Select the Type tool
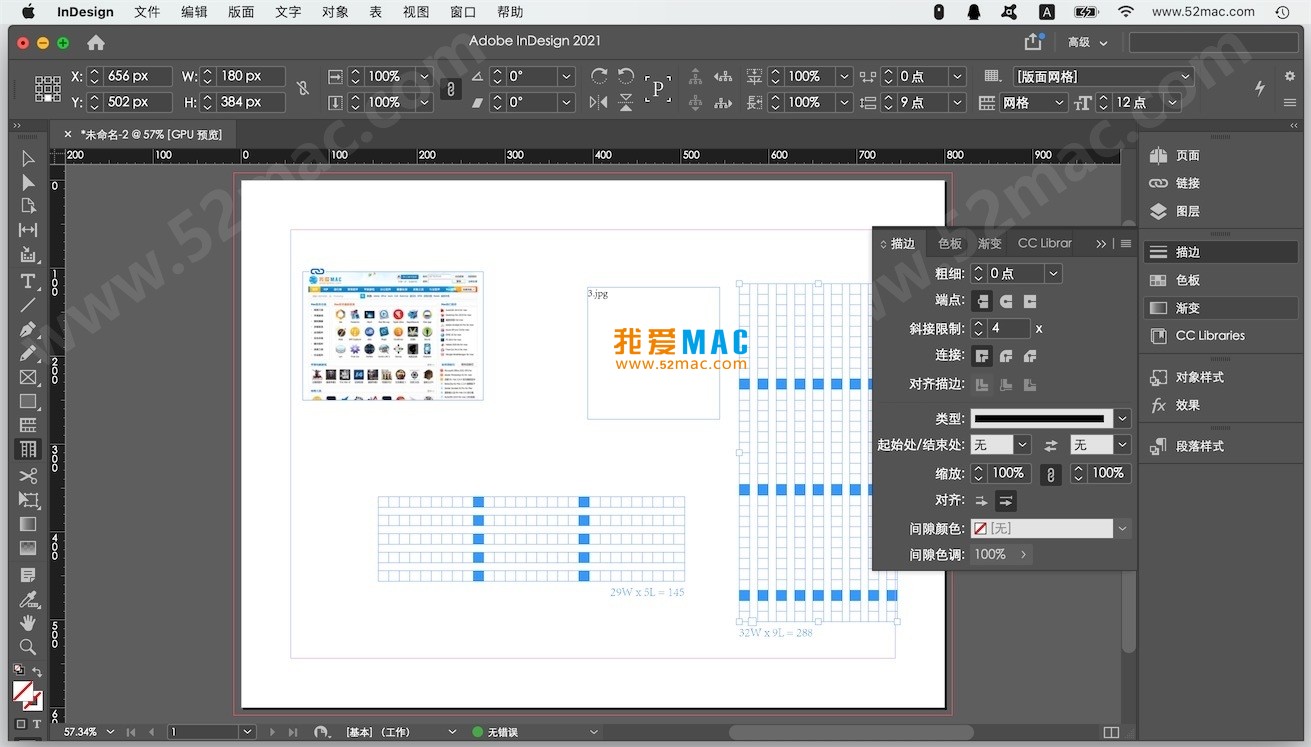Viewport: 1311px width, 747px height. [x=28, y=281]
